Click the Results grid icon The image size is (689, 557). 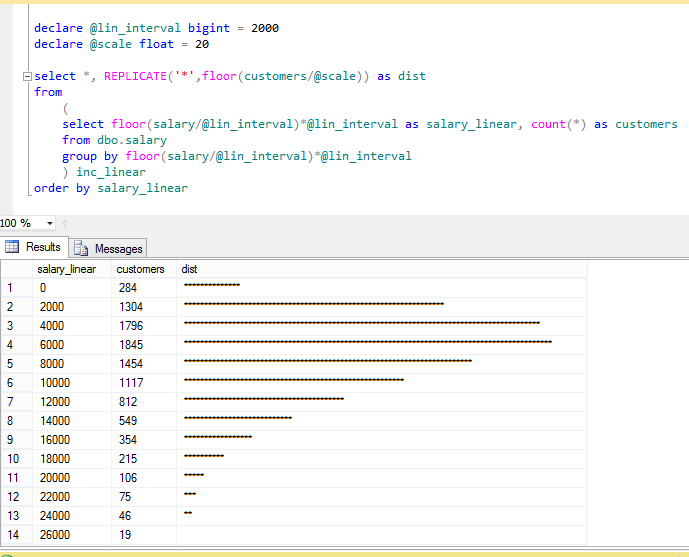coord(12,247)
